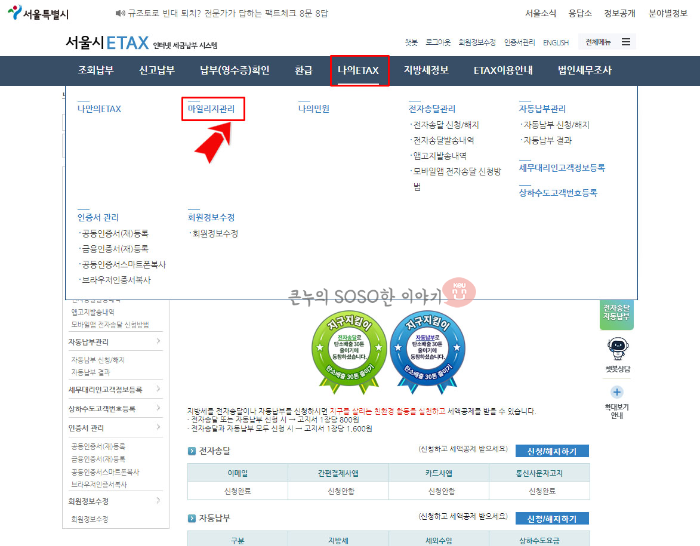Expand 상하수도고객번호등록 chevron in left sidebar
This screenshot has height=546, width=700.
coord(158,408)
